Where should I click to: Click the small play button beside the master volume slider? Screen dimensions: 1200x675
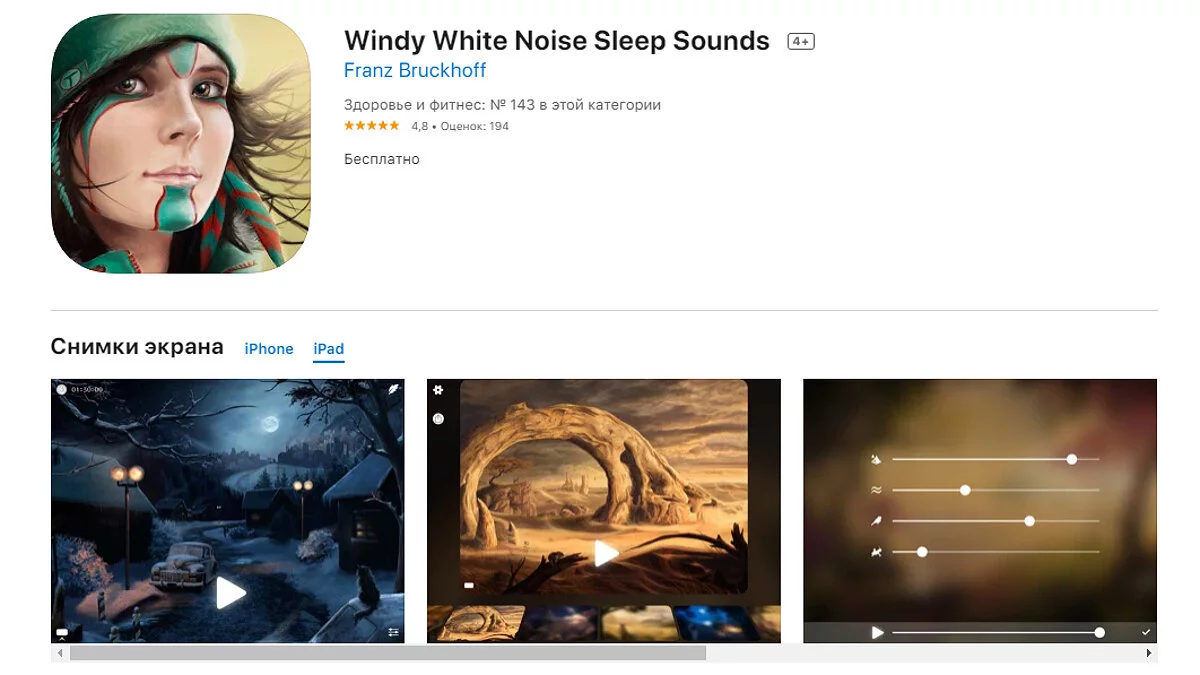click(x=878, y=632)
